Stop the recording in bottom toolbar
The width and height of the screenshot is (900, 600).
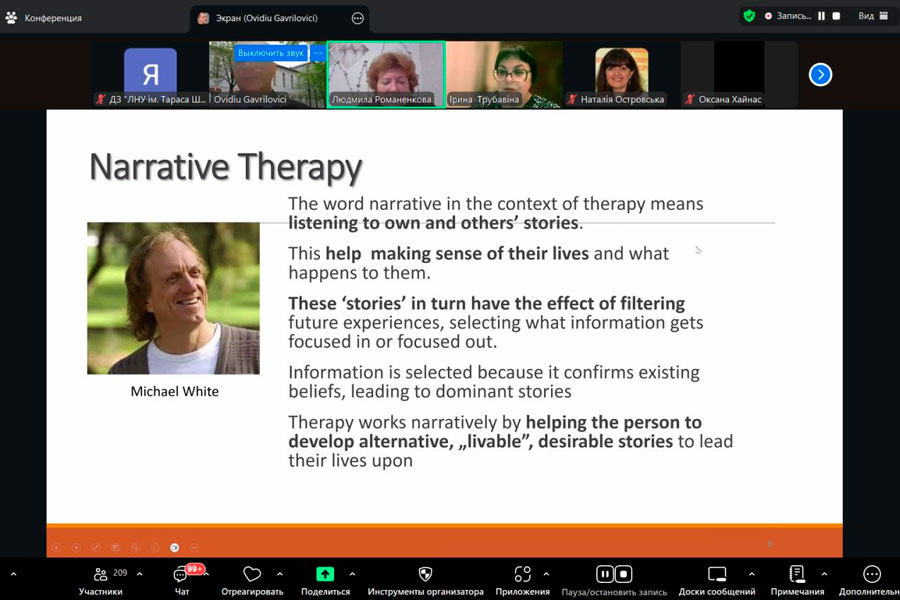[623, 574]
